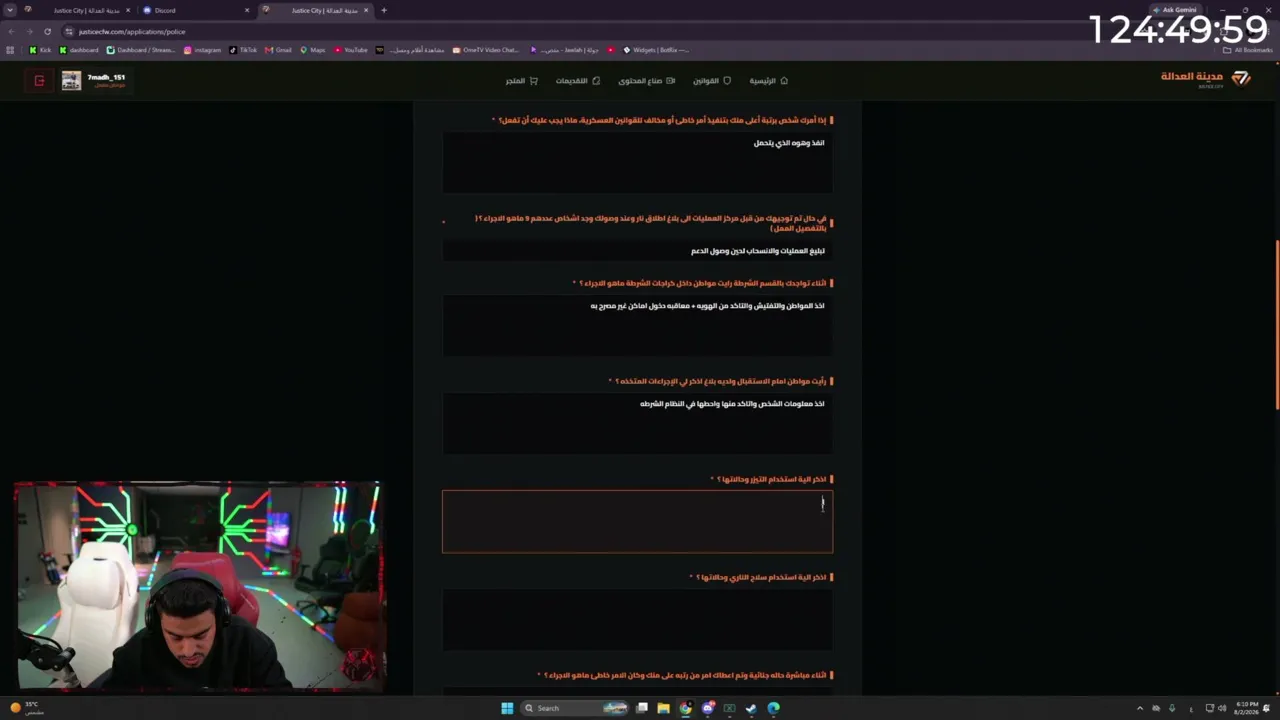Open the tab search dropdown arrow

coord(8,10)
